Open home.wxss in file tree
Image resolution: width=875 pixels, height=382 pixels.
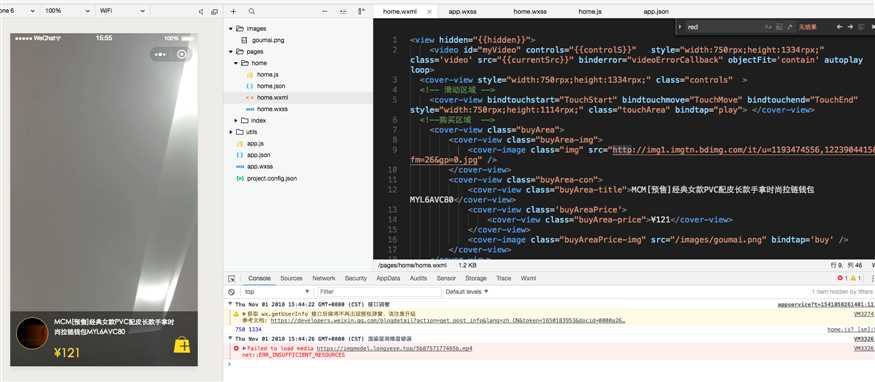pos(272,109)
